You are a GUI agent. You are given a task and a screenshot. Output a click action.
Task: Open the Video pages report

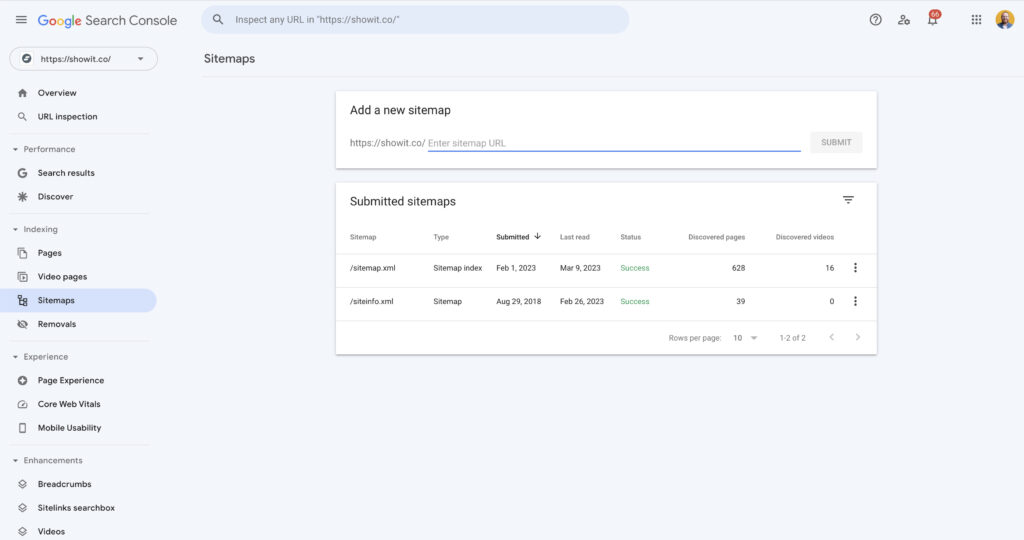click(x=62, y=277)
